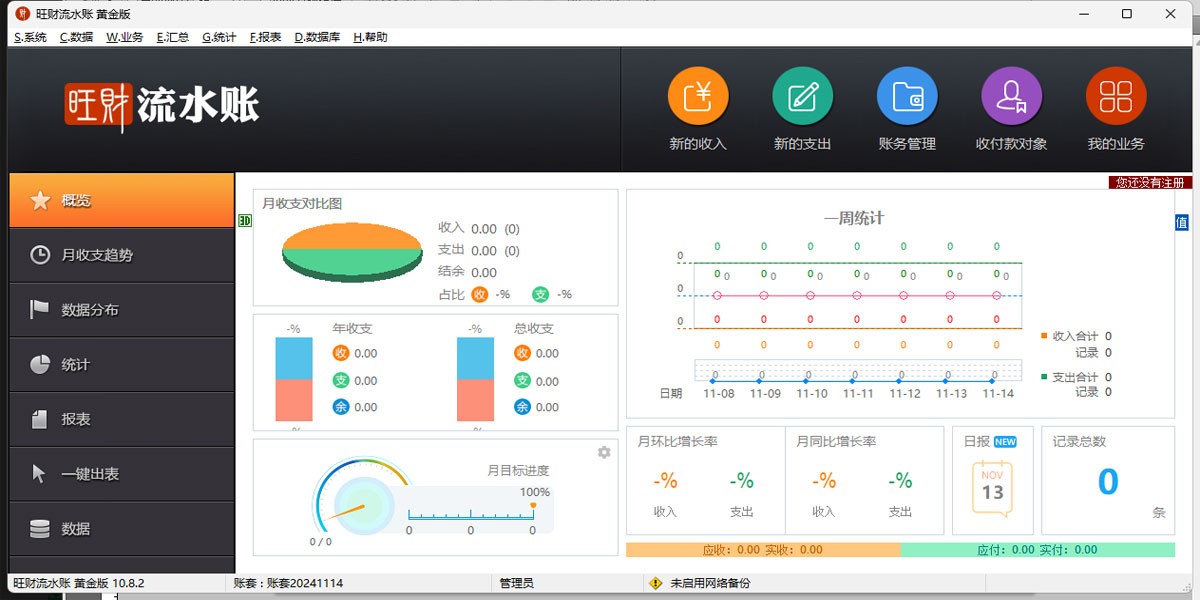This screenshot has width=1200, height=600.
Task: Toggle the blue 值 button on weekly chart
Action: tap(1181, 222)
